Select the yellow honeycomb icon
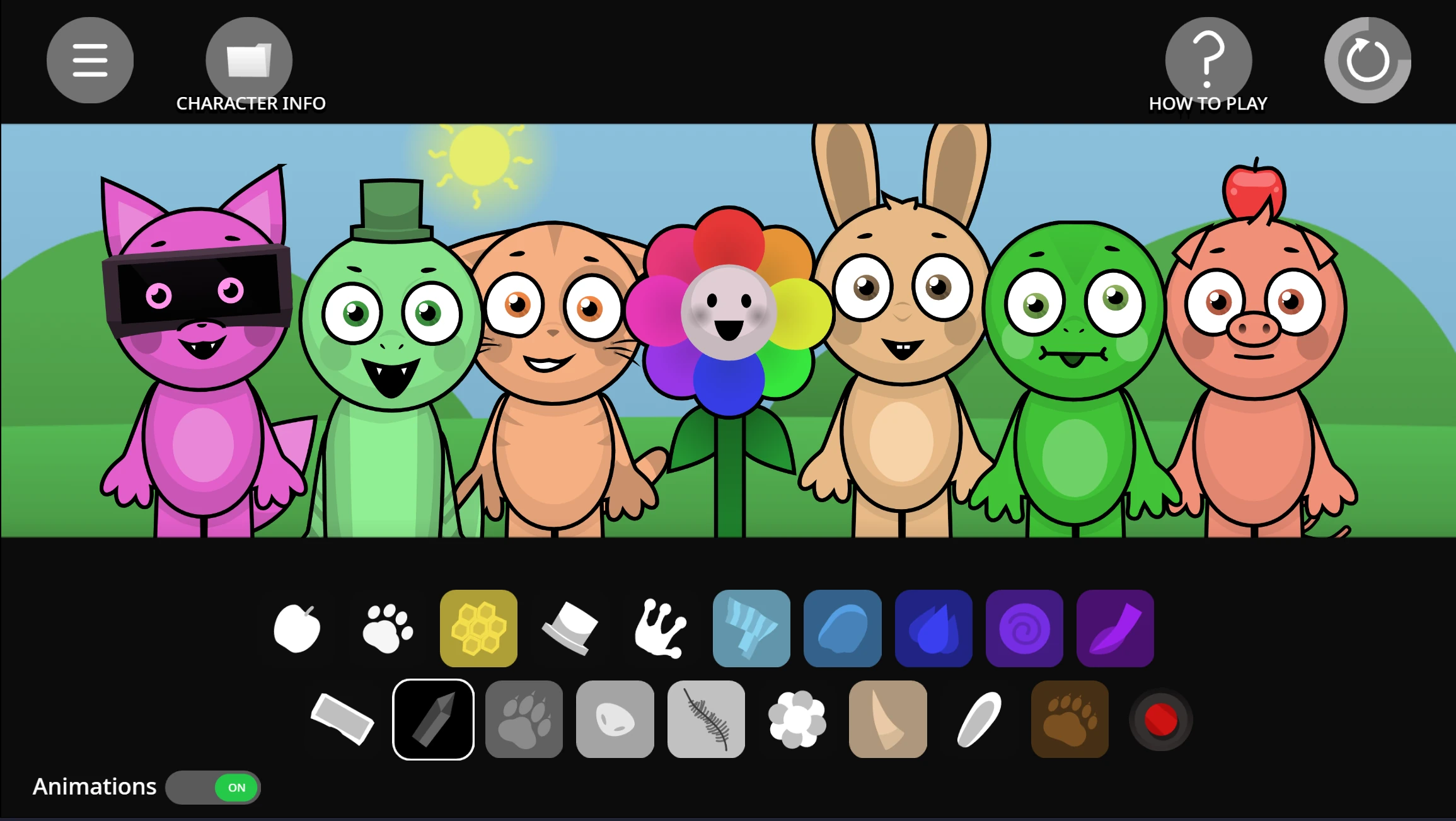1456x821 pixels. [478, 628]
